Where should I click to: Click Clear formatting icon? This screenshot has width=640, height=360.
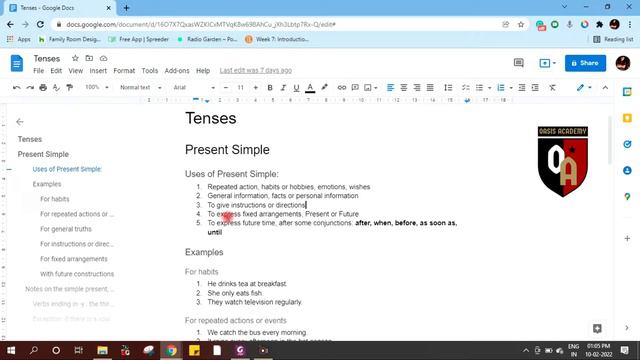click(x=552, y=87)
